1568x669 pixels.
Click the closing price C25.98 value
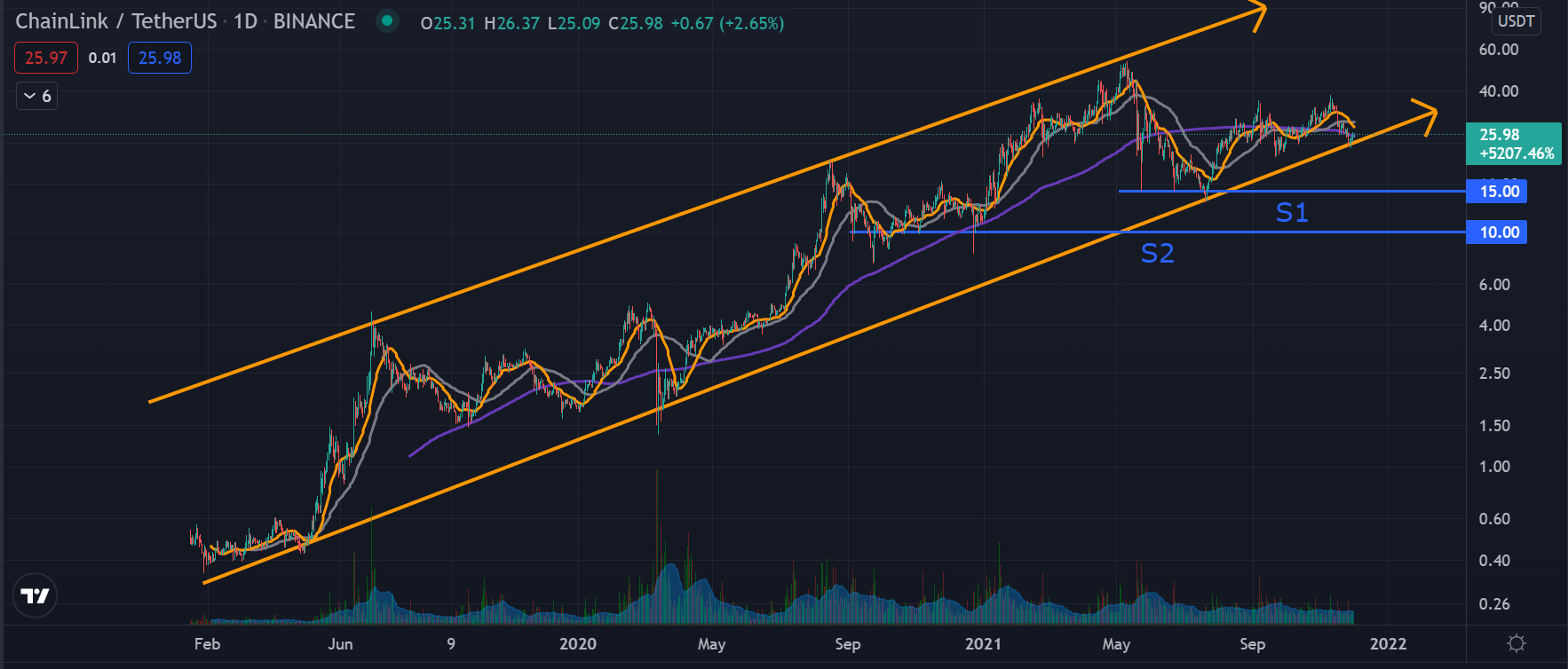tap(636, 23)
